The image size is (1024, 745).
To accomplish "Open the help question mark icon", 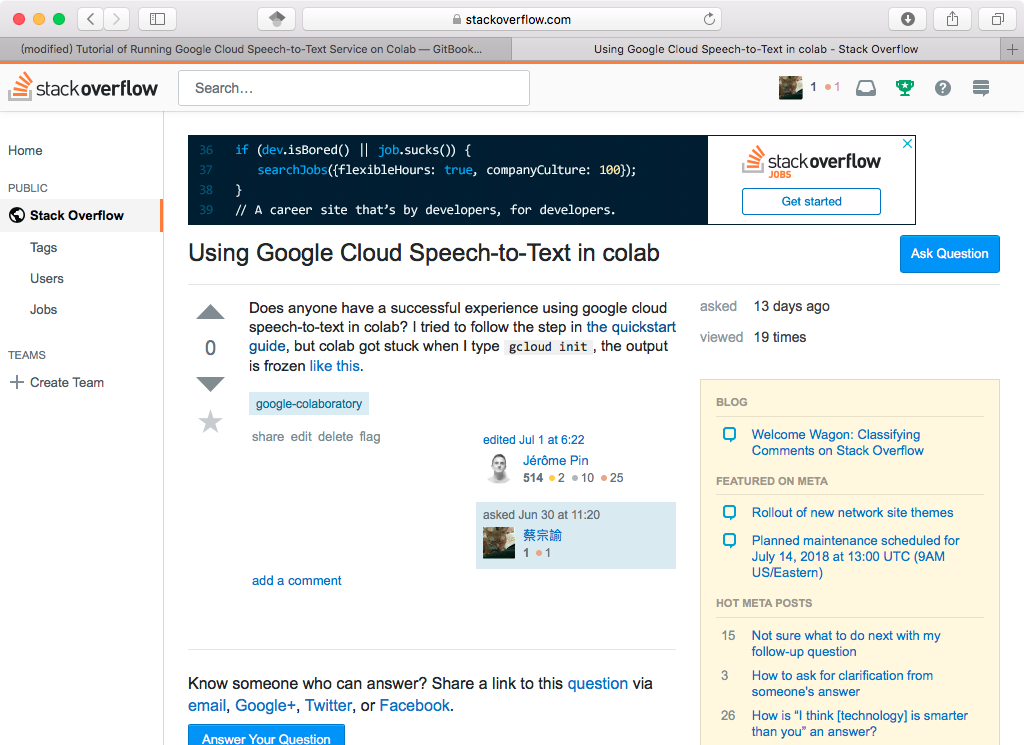I will [x=943, y=88].
